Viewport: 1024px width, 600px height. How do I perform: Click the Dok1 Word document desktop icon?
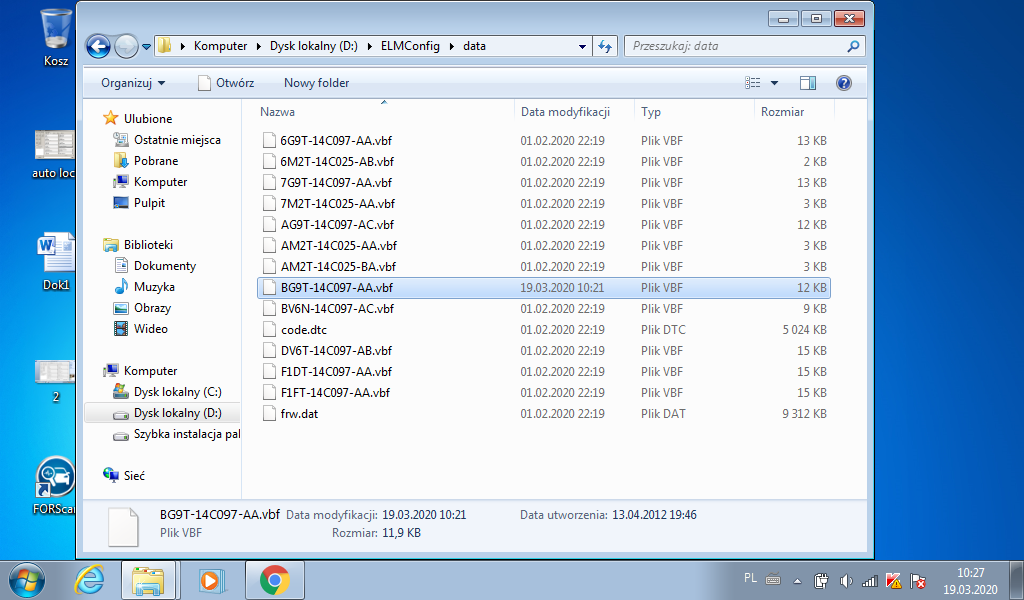pyautogui.click(x=56, y=261)
